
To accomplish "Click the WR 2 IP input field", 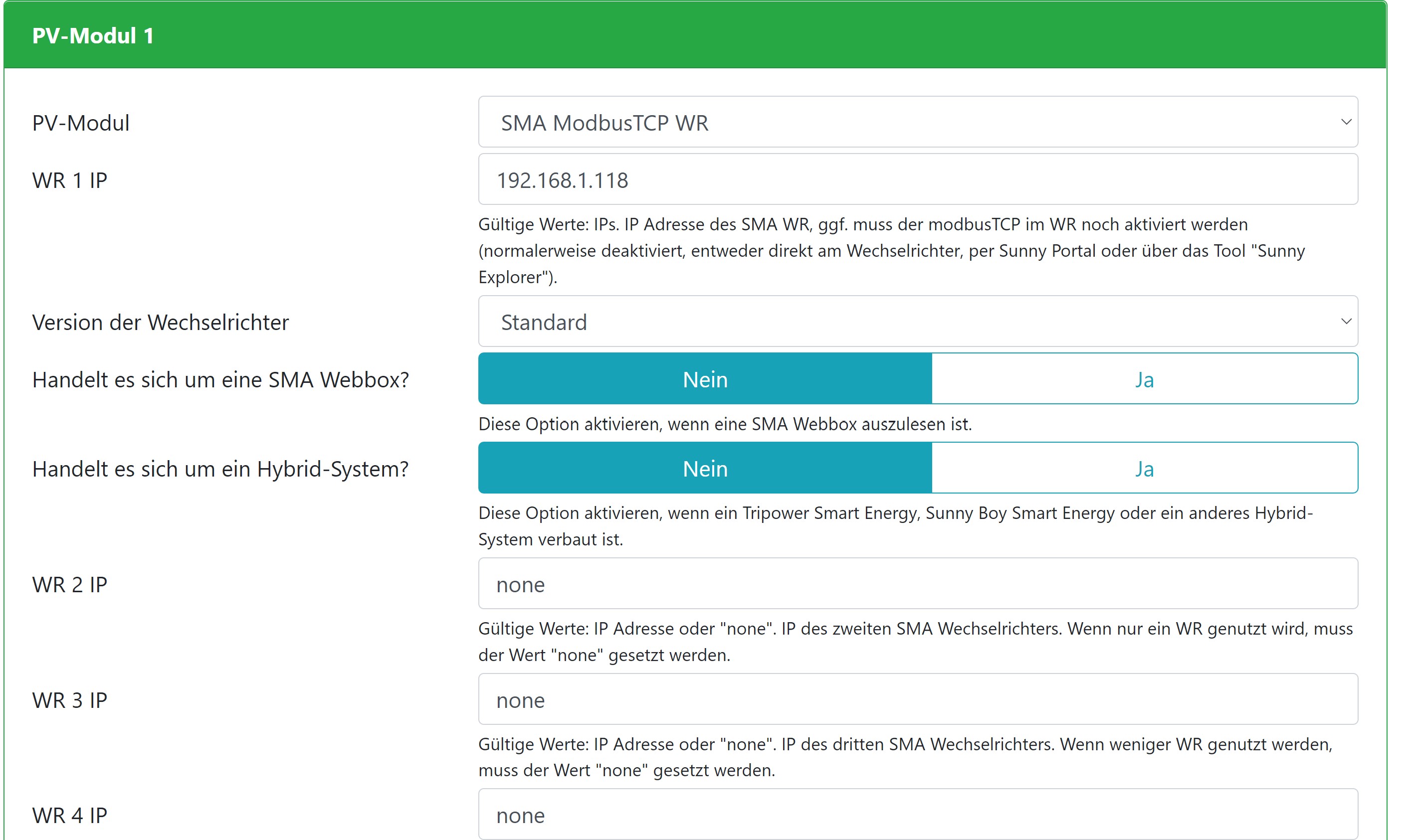I will (x=917, y=584).
